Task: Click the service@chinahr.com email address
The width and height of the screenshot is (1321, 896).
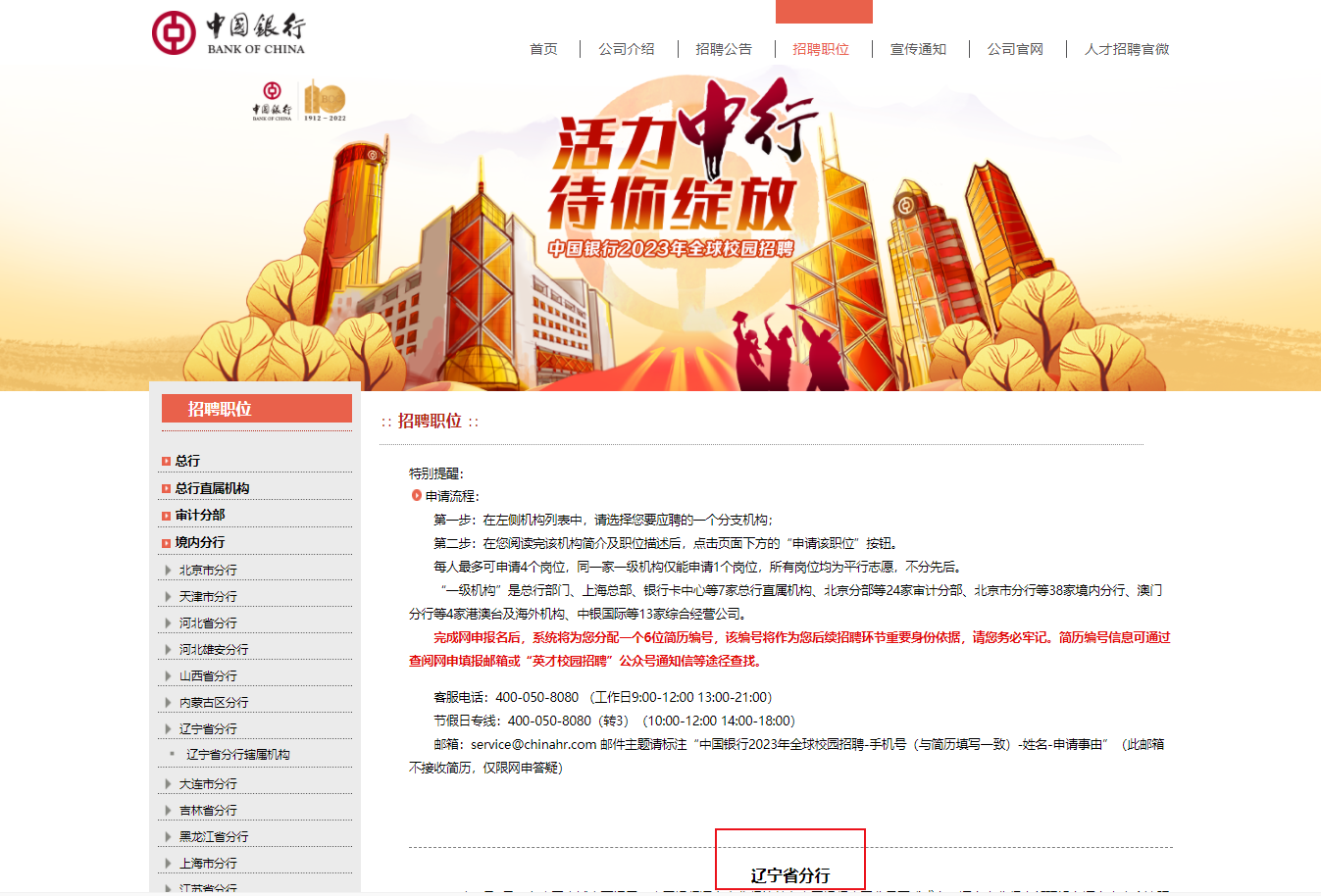Action: pyautogui.click(x=533, y=744)
